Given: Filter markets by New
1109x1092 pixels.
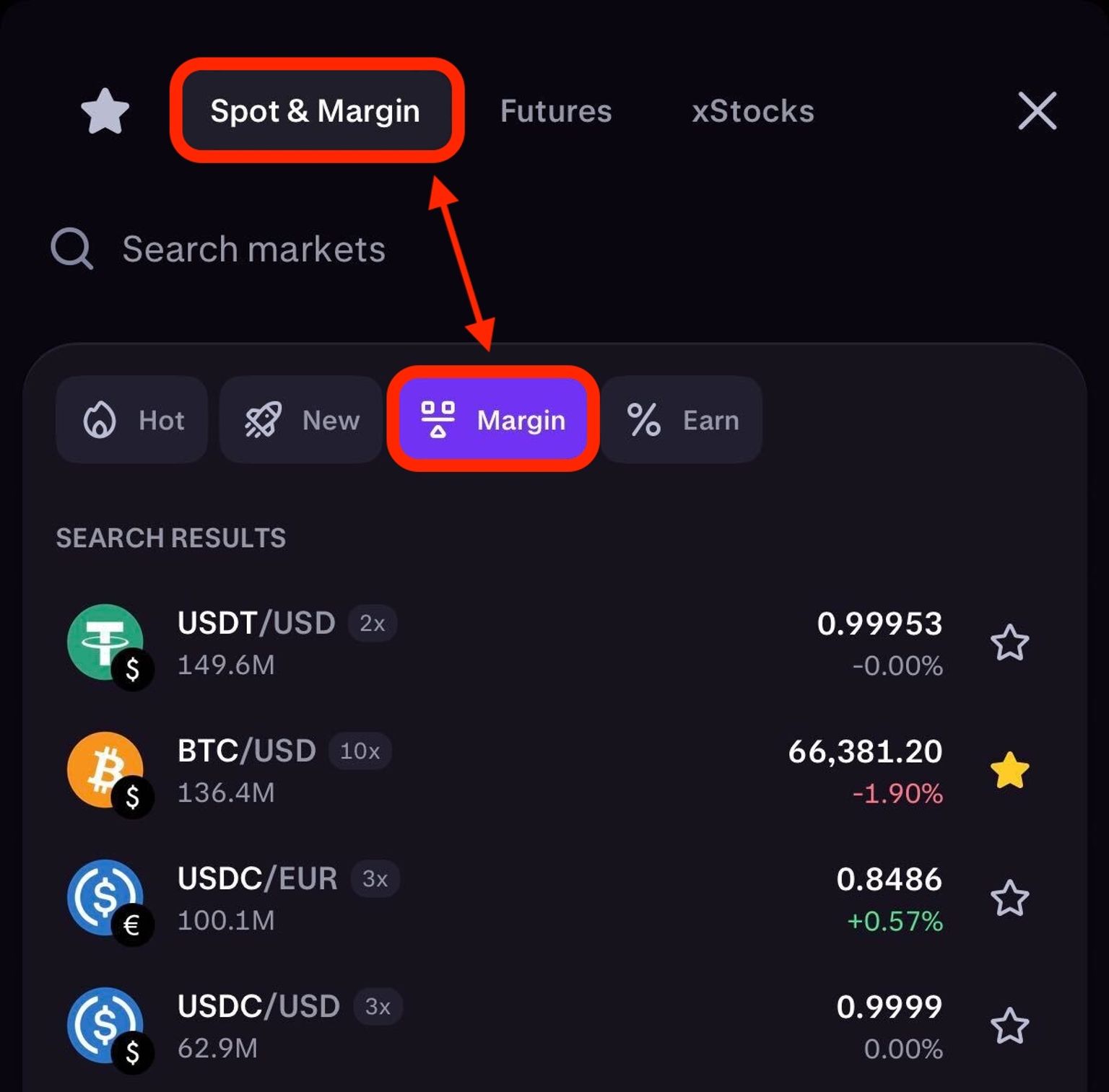Looking at the screenshot, I should tap(300, 420).
